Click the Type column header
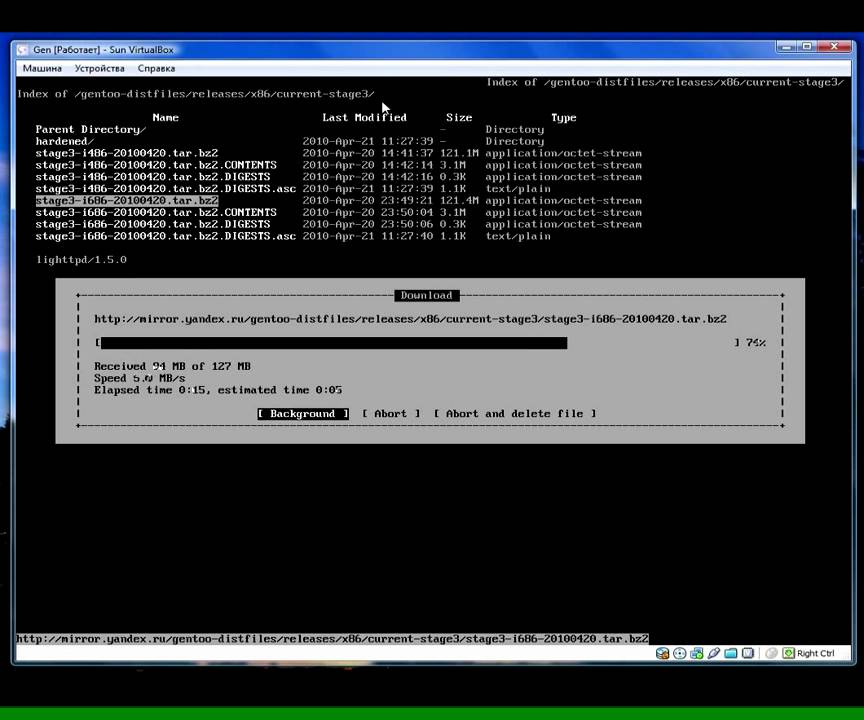This screenshot has height=720, width=864. coord(564,118)
